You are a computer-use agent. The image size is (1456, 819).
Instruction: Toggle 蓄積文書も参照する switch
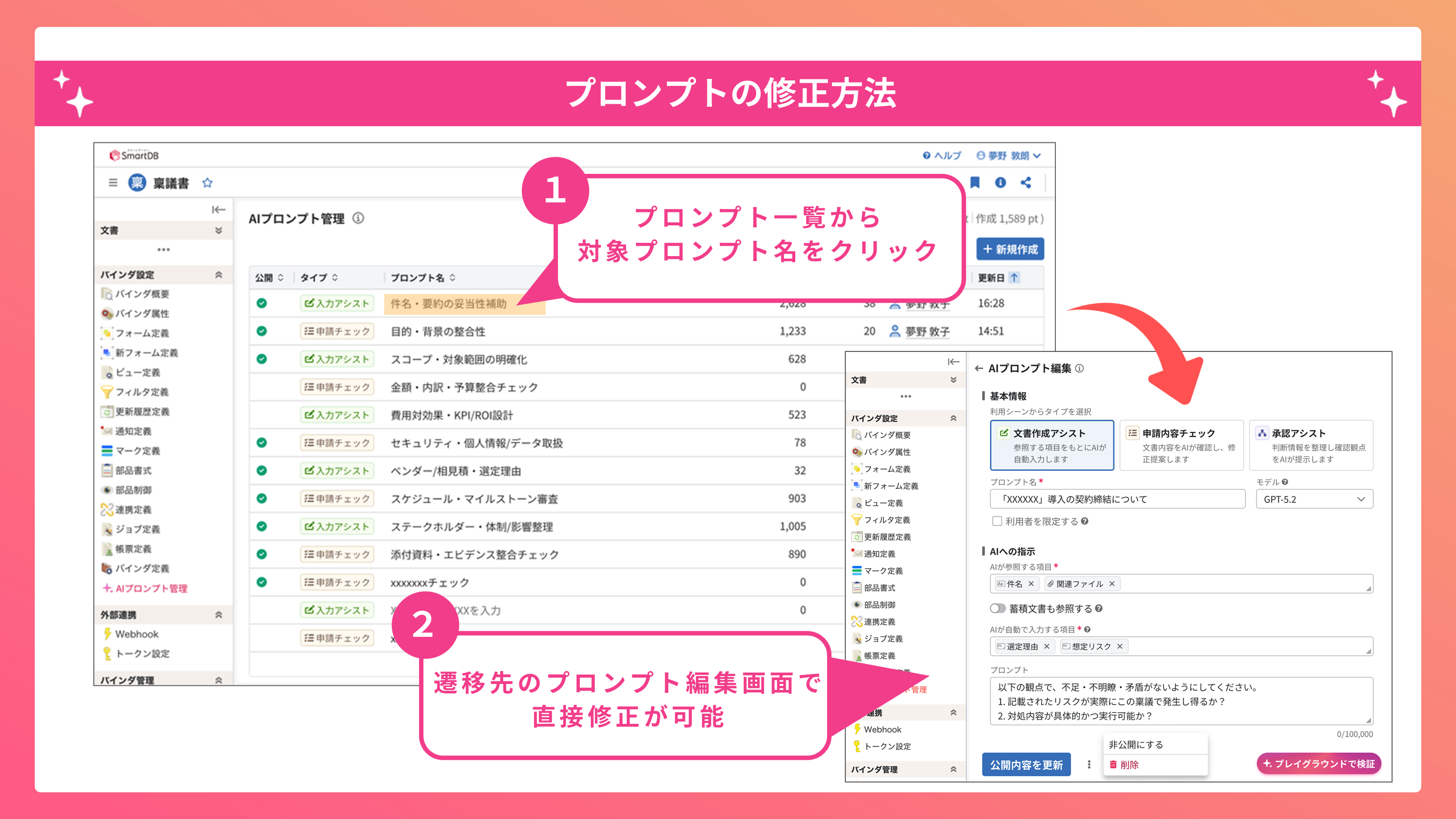[998, 609]
